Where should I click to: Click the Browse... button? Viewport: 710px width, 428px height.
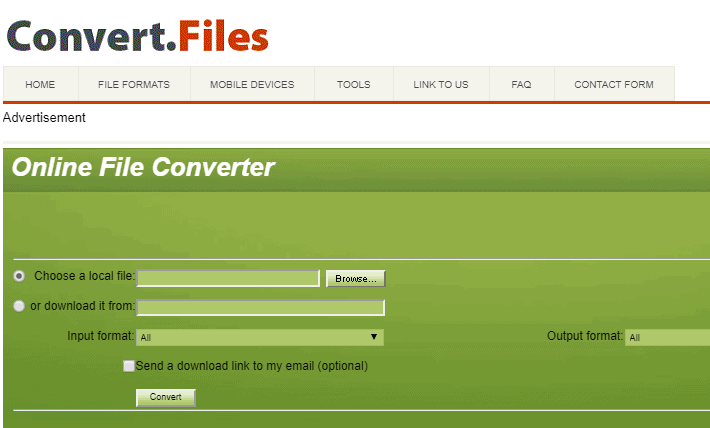click(x=355, y=279)
